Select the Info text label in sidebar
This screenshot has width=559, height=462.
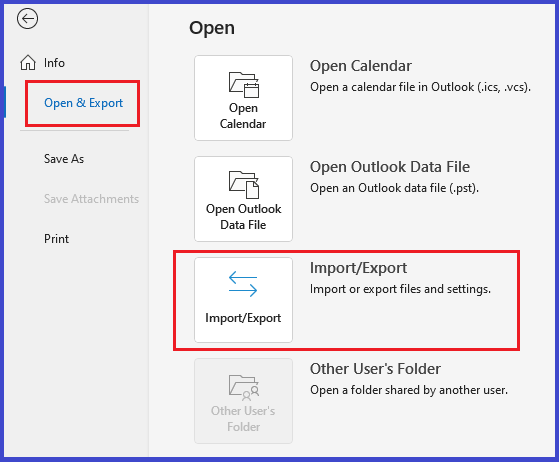(x=54, y=63)
